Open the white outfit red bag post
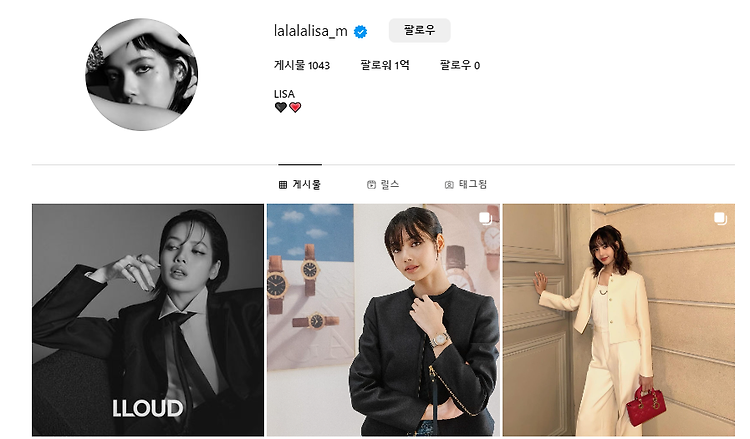The width and height of the screenshot is (750, 439). pyautogui.click(x=618, y=320)
